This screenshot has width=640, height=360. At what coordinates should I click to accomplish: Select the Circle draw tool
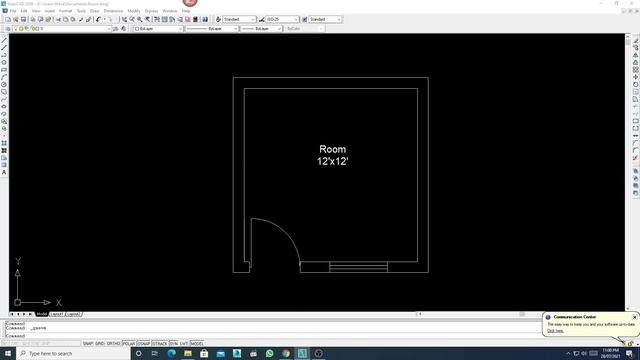pyautogui.click(x=4, y=84)
